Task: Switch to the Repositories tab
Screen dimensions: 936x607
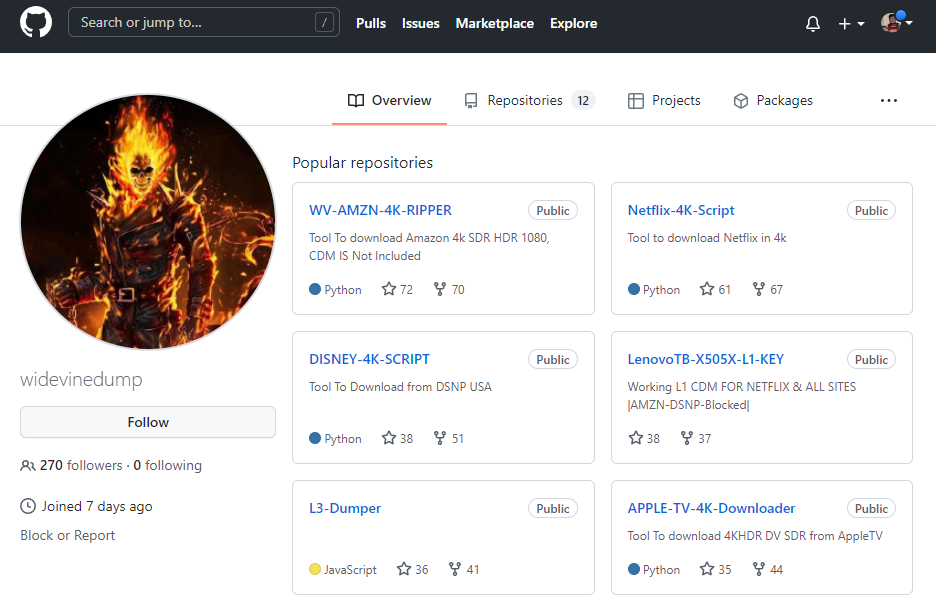Action: pyautogui.click(x=530, y=100)
